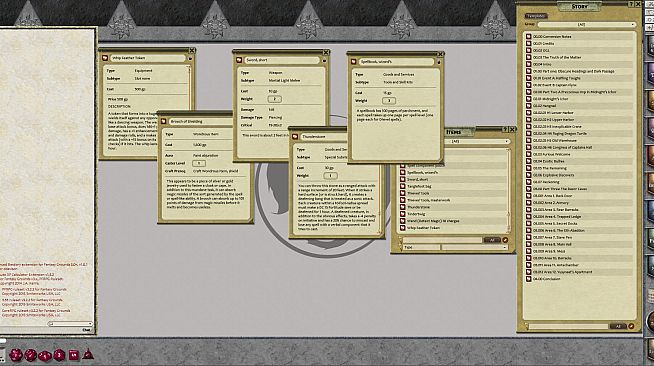The height and width of the screenshot is (366, 654).
Task: Select the 'Wand (Detect Magic)' item row
Action: [453, 221]
